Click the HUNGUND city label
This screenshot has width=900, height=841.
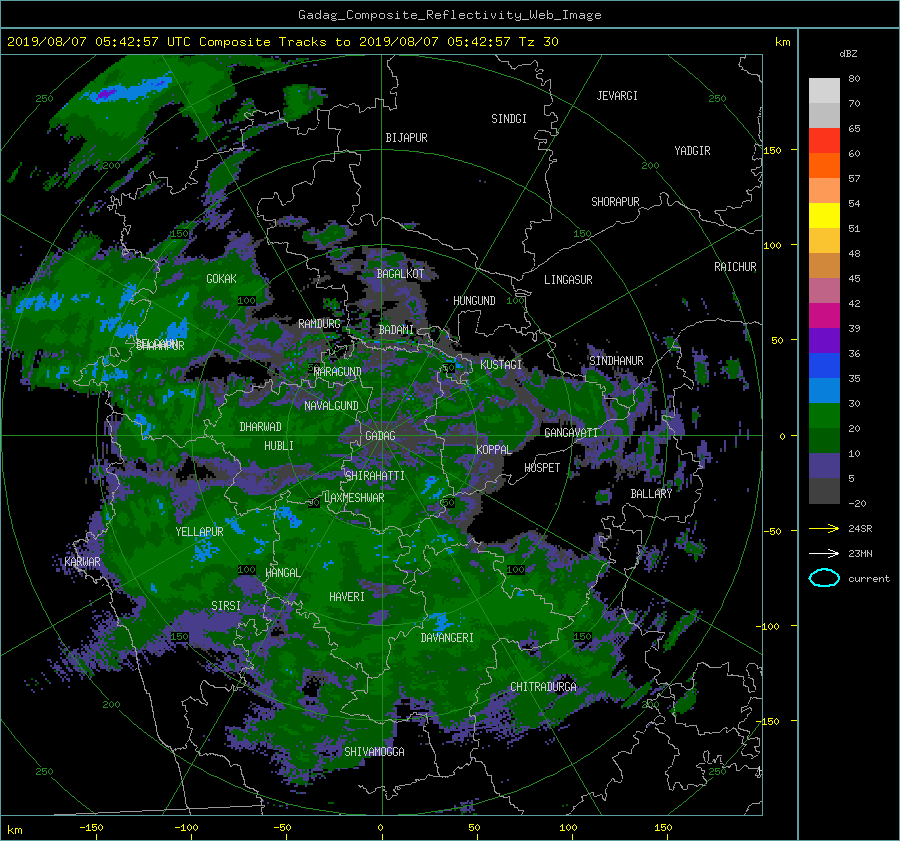pyautogui.click(x=474, y=301)
